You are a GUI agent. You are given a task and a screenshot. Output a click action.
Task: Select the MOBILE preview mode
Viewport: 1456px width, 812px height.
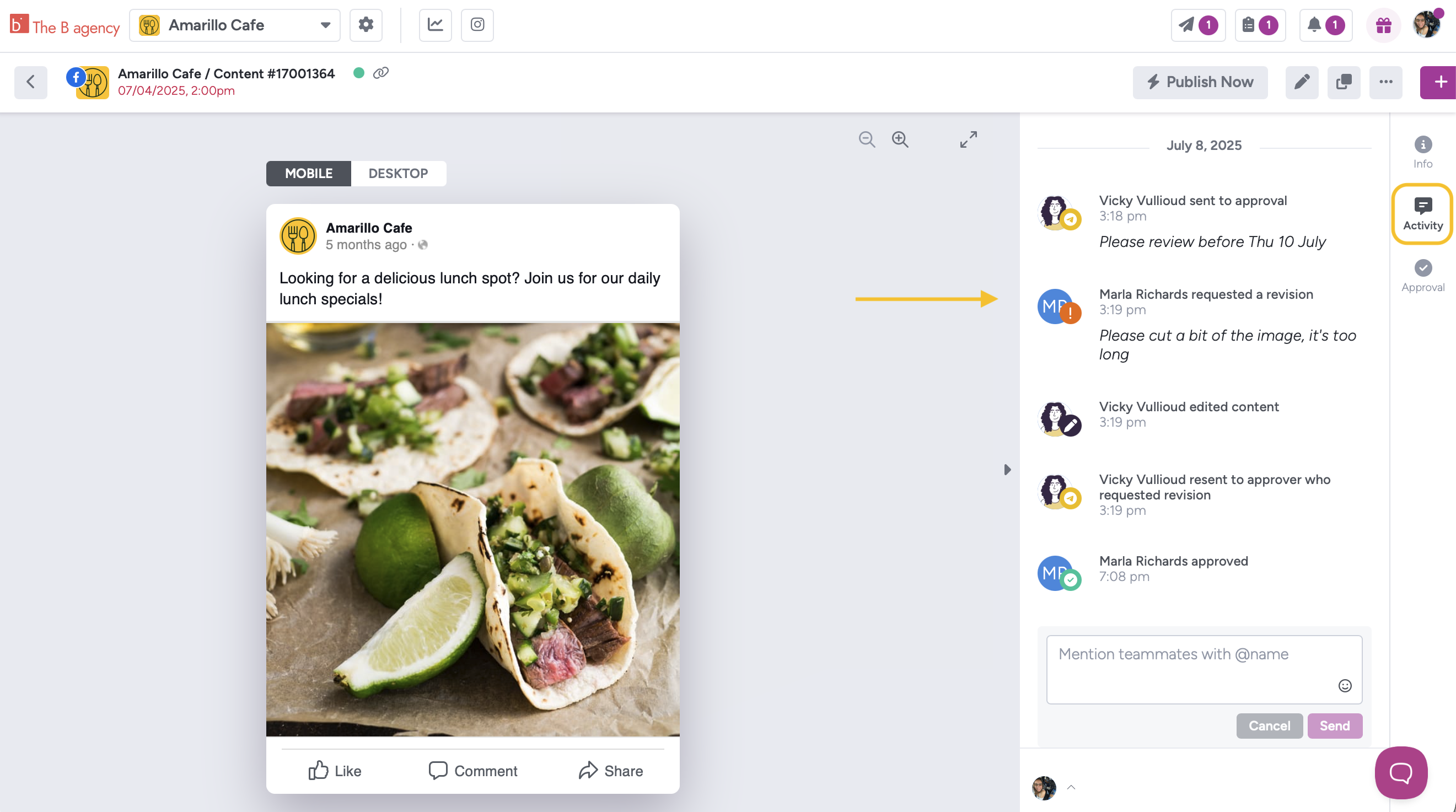[309, 174]
